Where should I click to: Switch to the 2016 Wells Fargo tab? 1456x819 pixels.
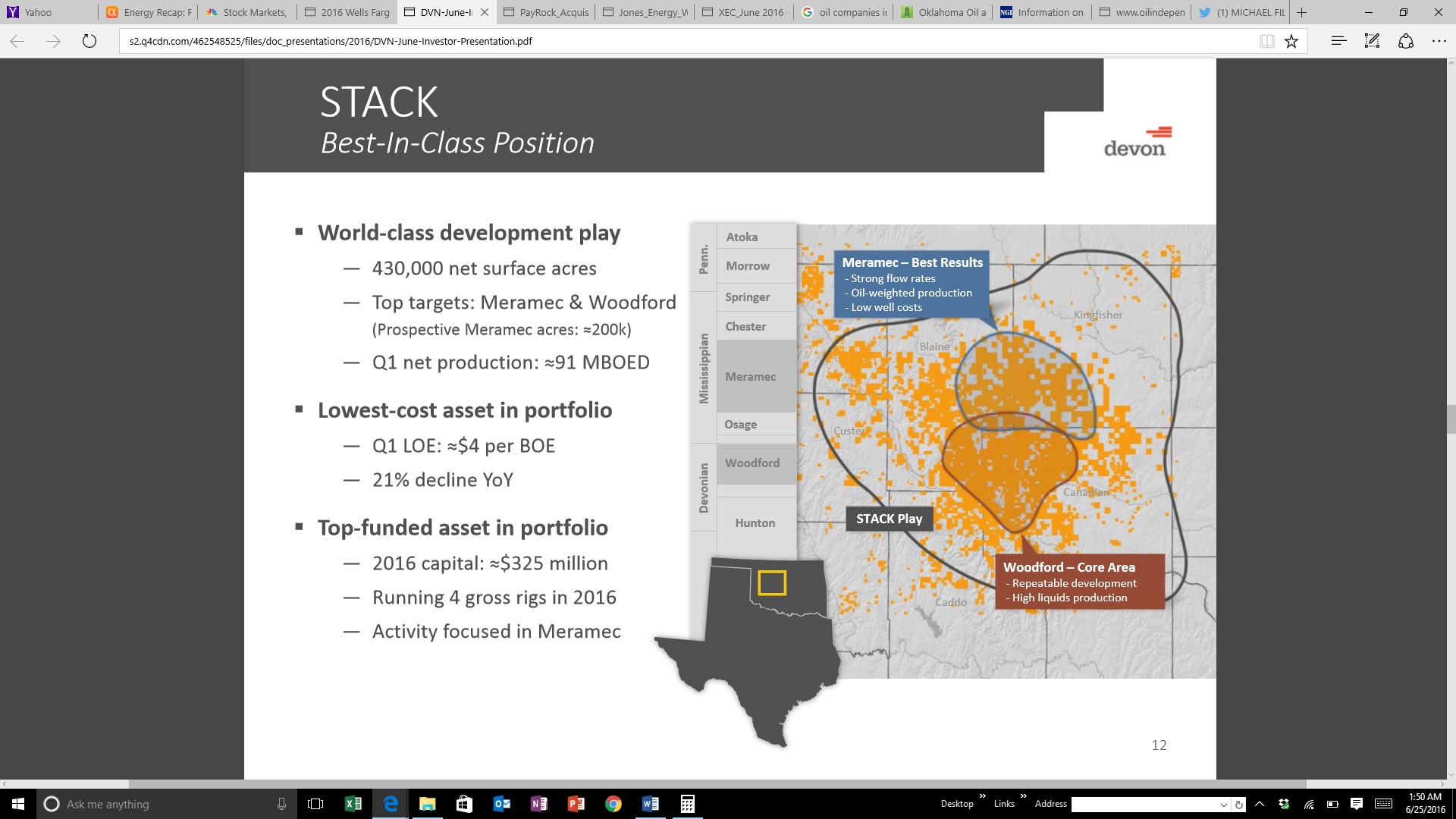tap(347, 12)
